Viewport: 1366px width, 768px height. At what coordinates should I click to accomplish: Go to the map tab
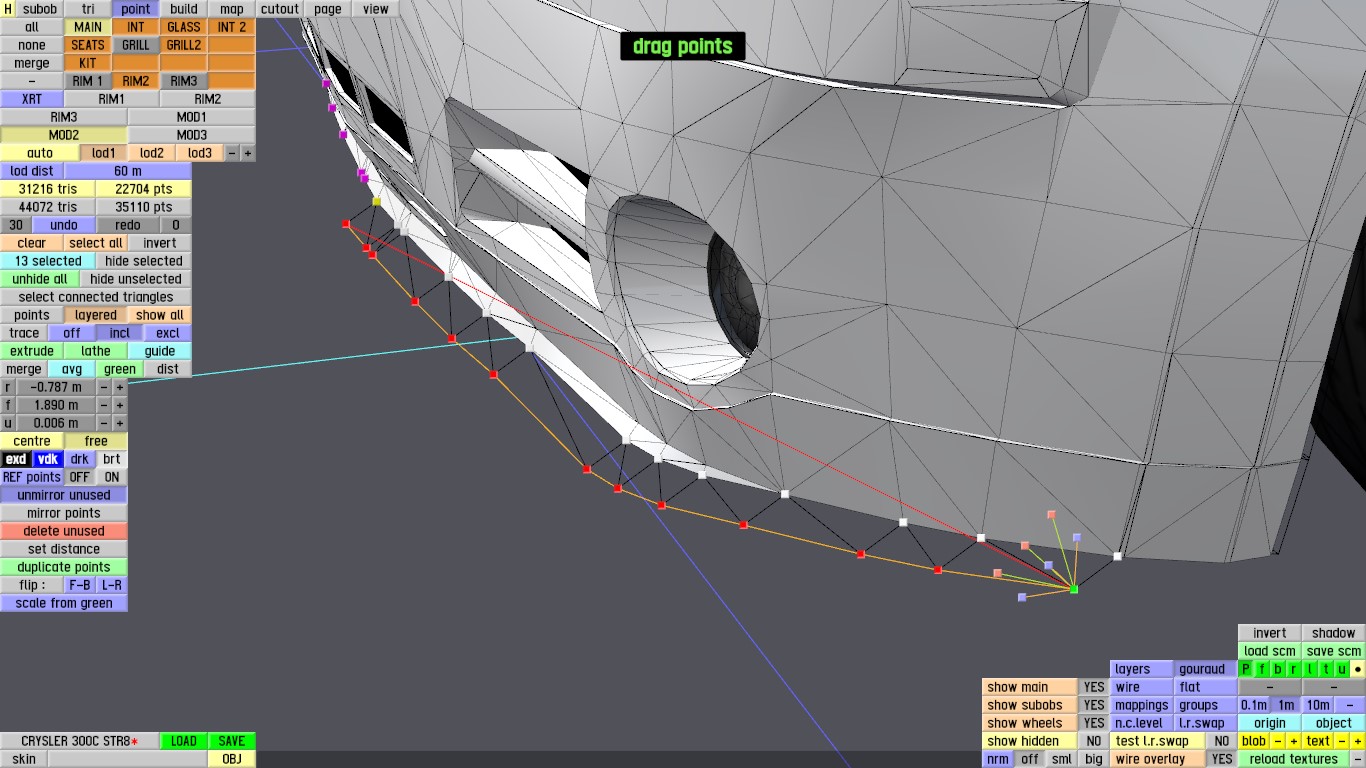pyautogui.click(x=232, y=9)
